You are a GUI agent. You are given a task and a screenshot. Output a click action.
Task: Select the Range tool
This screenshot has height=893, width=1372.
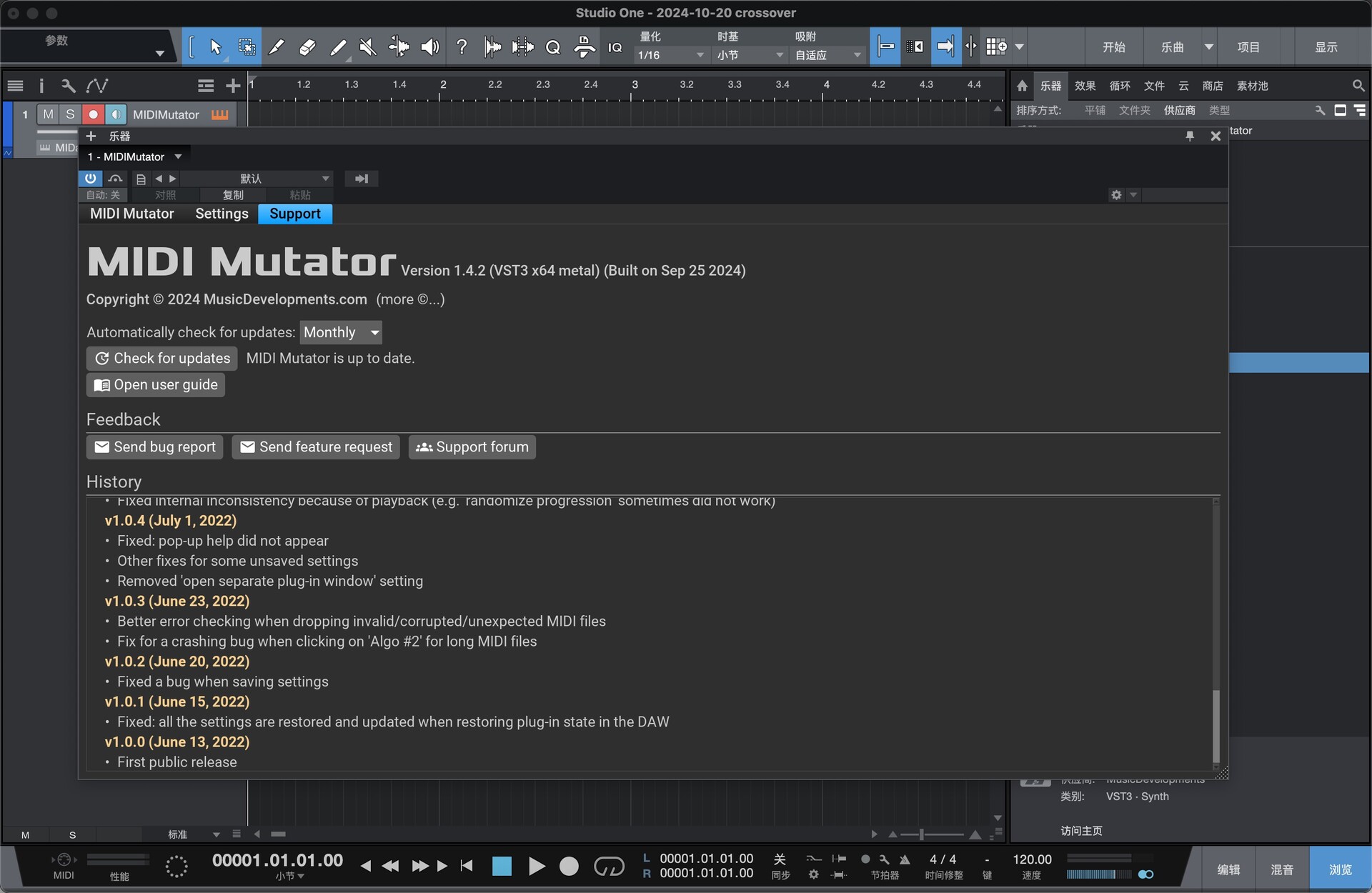[x=247, y=47]
